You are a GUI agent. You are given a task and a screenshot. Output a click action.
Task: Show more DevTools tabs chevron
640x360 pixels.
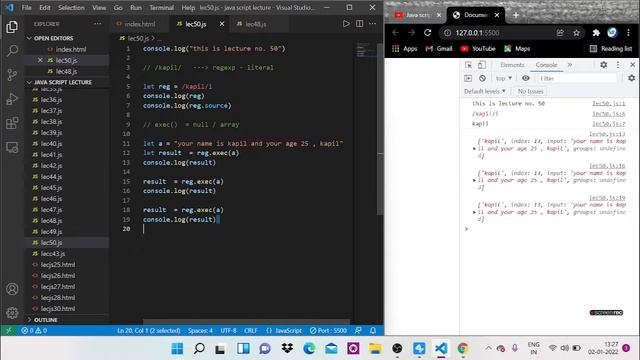[570, 65]
